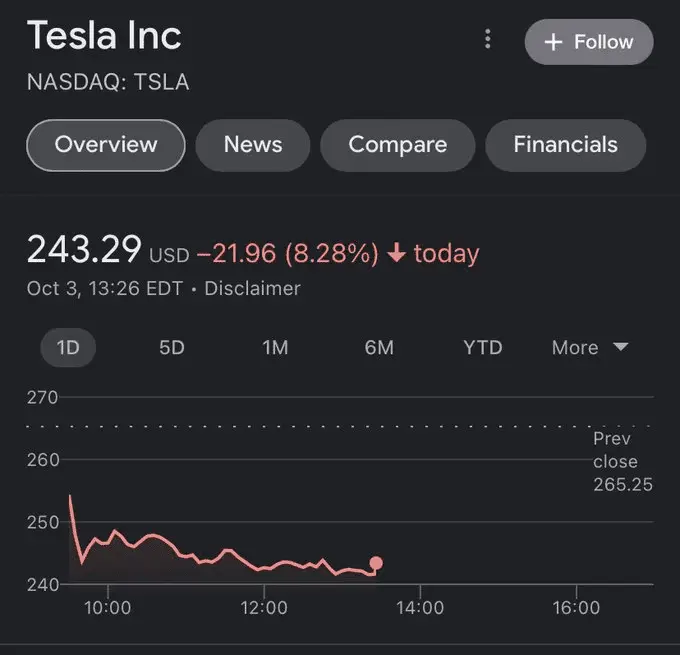Expand the More time ranges dropdown
Image resolution: width=680 pixels, height=655 pixels.
click(x=590, y=348)
